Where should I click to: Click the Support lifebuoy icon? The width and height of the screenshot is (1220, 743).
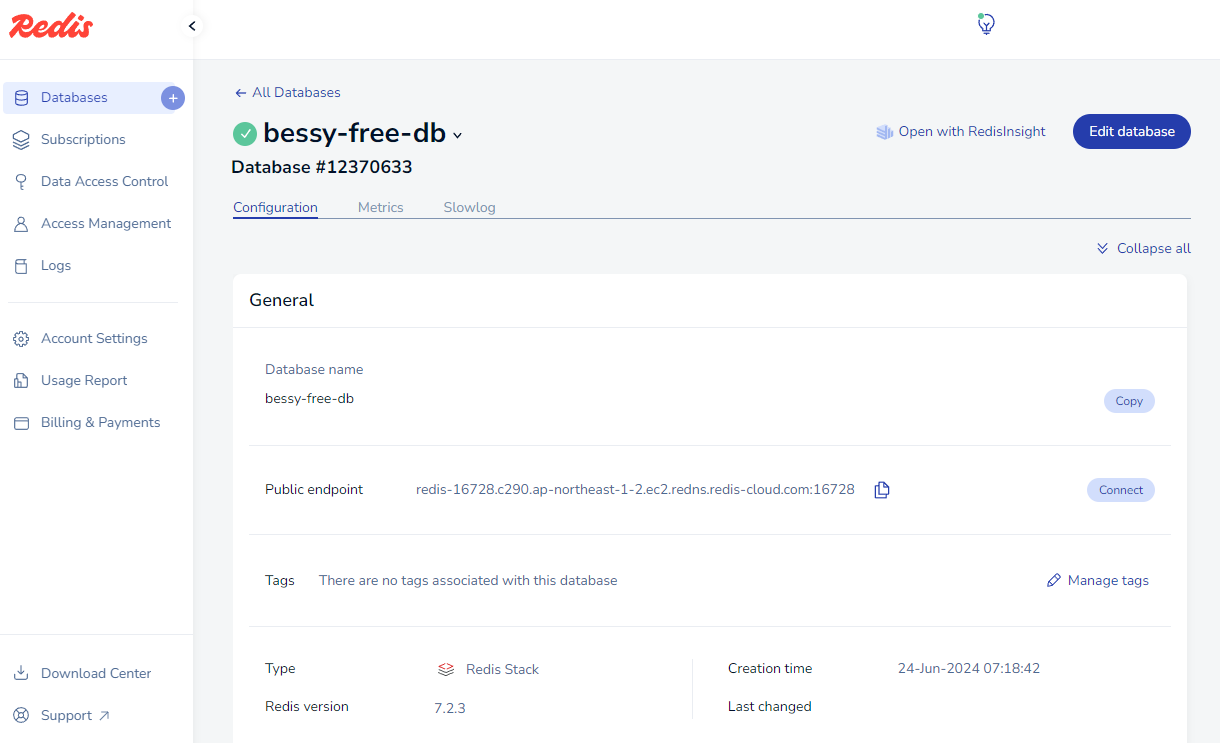21,715
